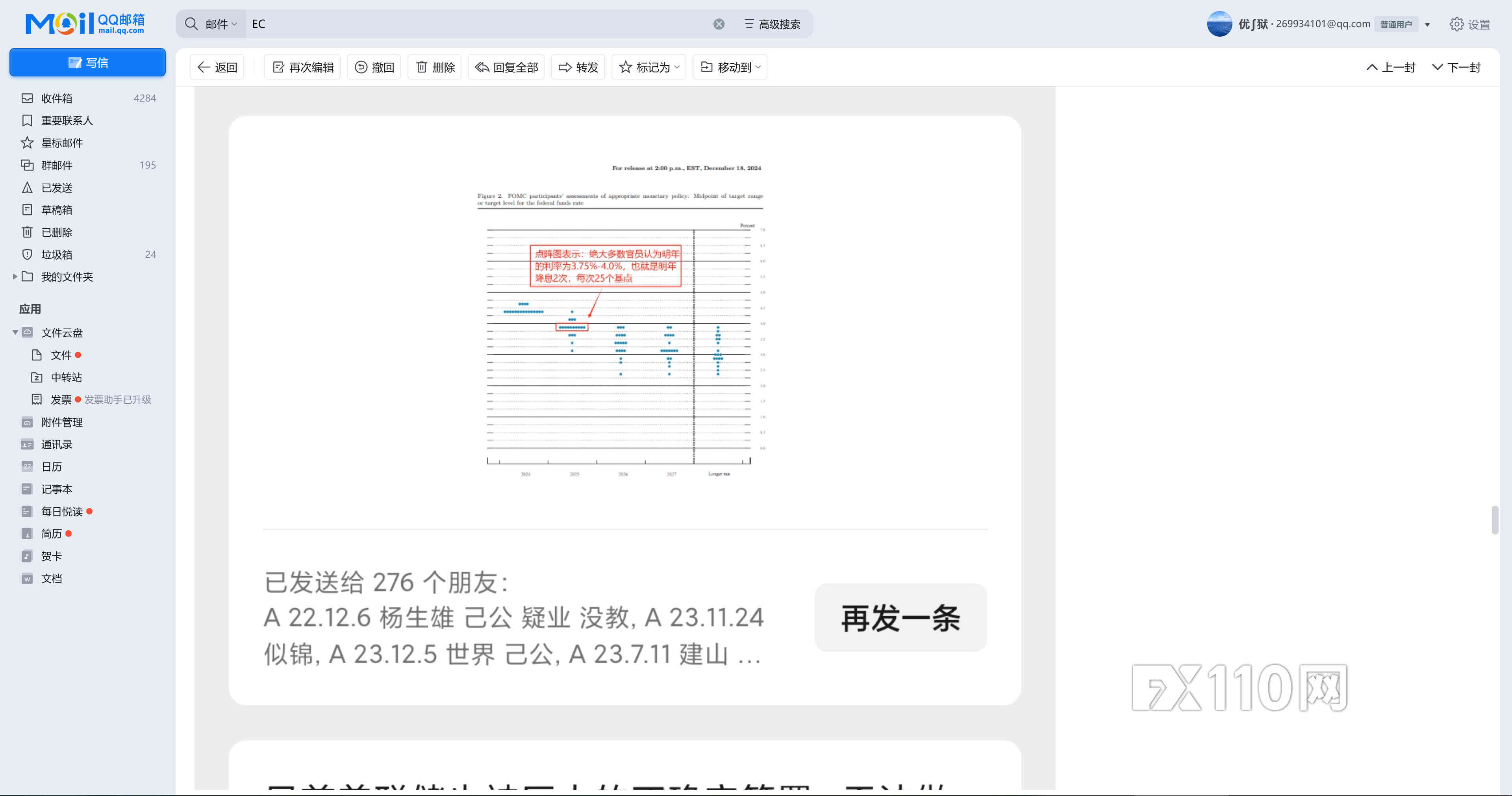
Task: Open 已删除 trash icon in sidebar
Action: click(27, 232)
